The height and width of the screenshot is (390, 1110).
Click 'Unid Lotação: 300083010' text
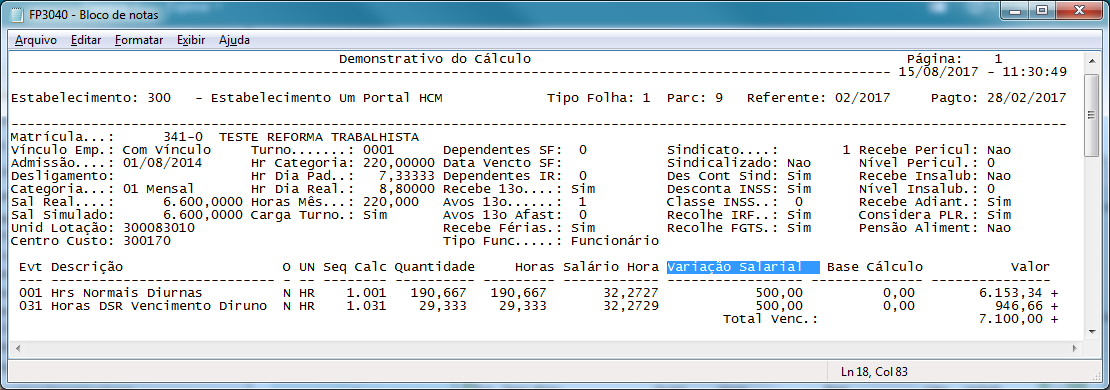103,228
